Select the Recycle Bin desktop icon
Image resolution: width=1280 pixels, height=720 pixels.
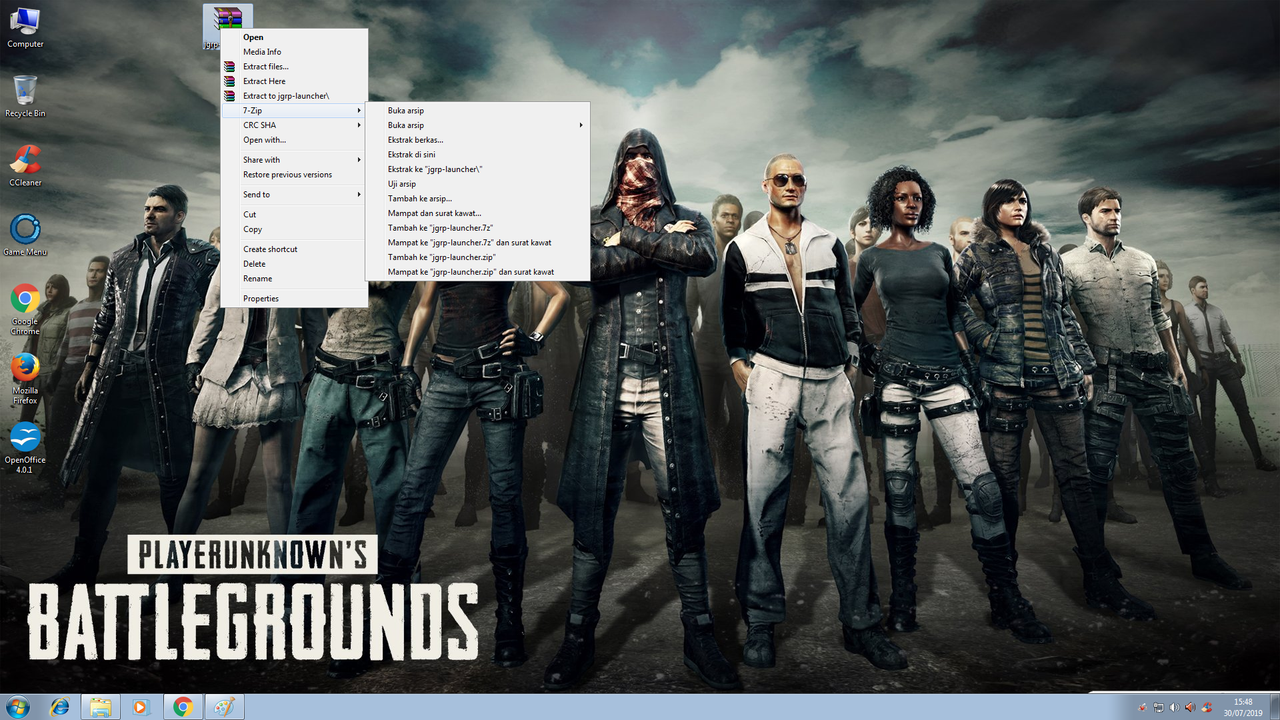(25, 96)
